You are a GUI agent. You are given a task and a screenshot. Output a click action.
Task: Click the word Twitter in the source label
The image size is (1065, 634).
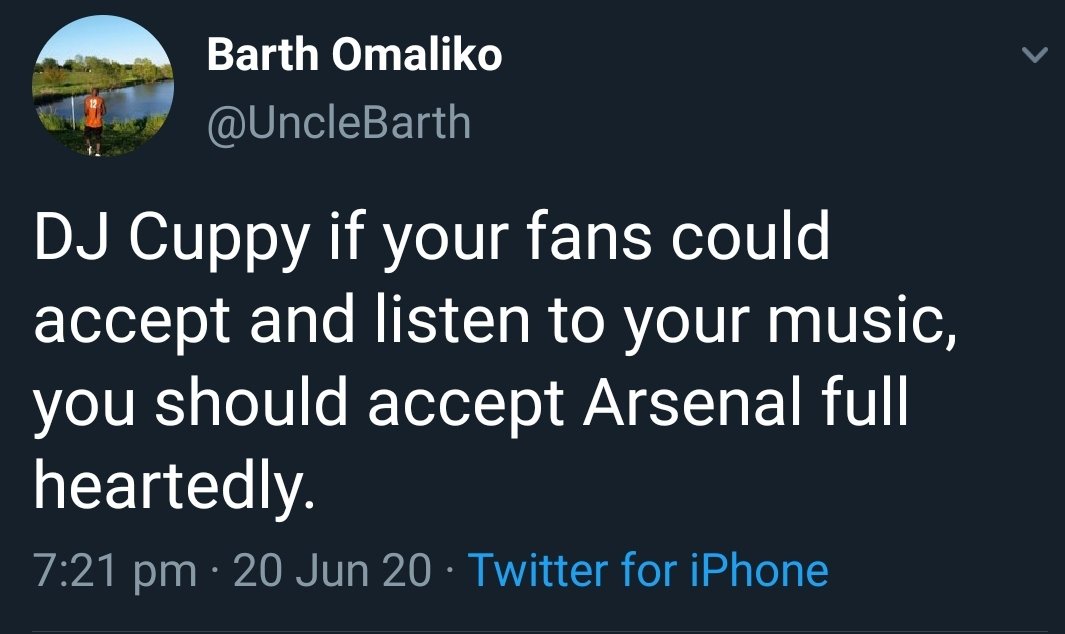click(538, 571)
